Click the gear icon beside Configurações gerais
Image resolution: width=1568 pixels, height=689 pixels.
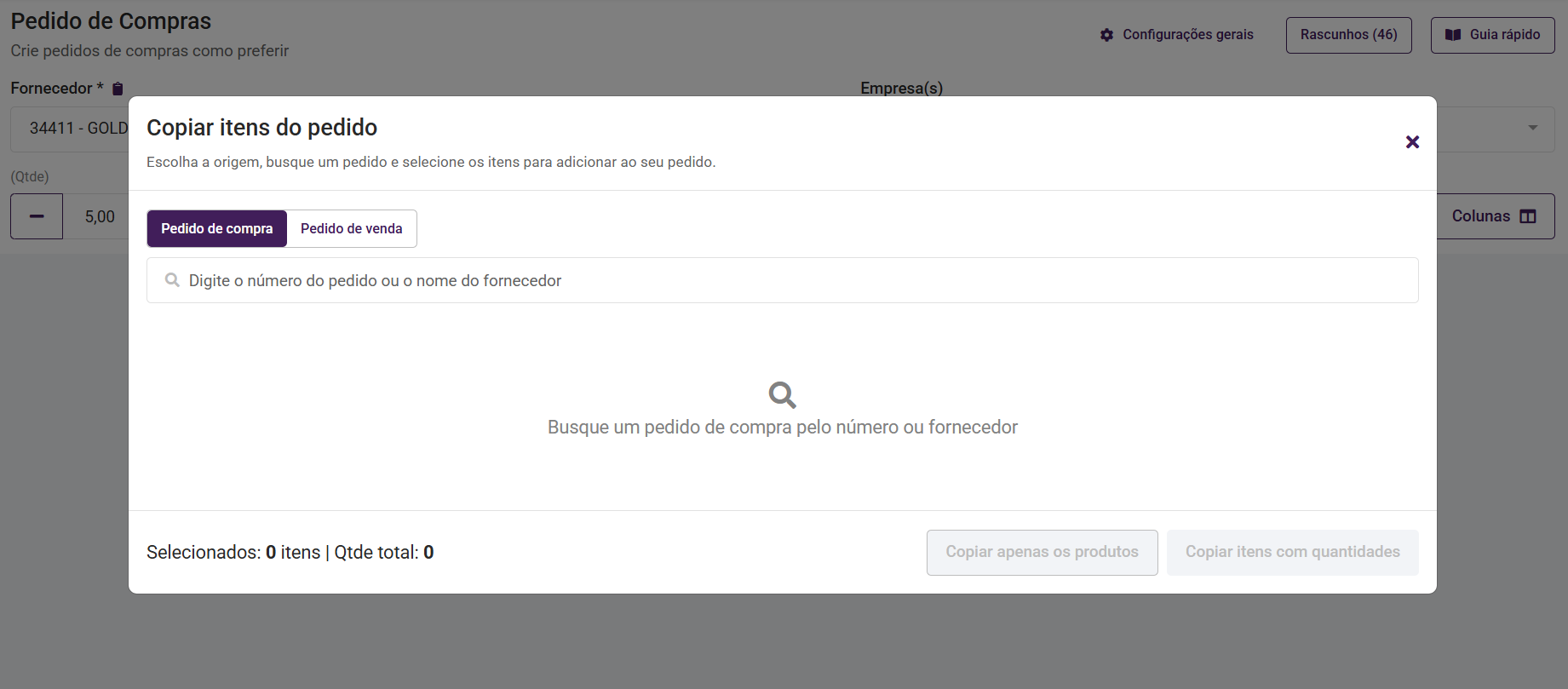coord(1106,35)
